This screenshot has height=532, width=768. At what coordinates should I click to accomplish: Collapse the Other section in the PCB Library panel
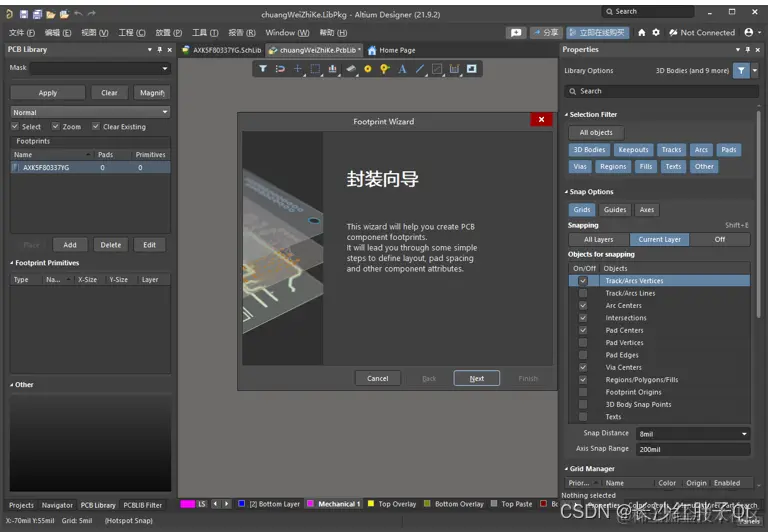(12, 385)
